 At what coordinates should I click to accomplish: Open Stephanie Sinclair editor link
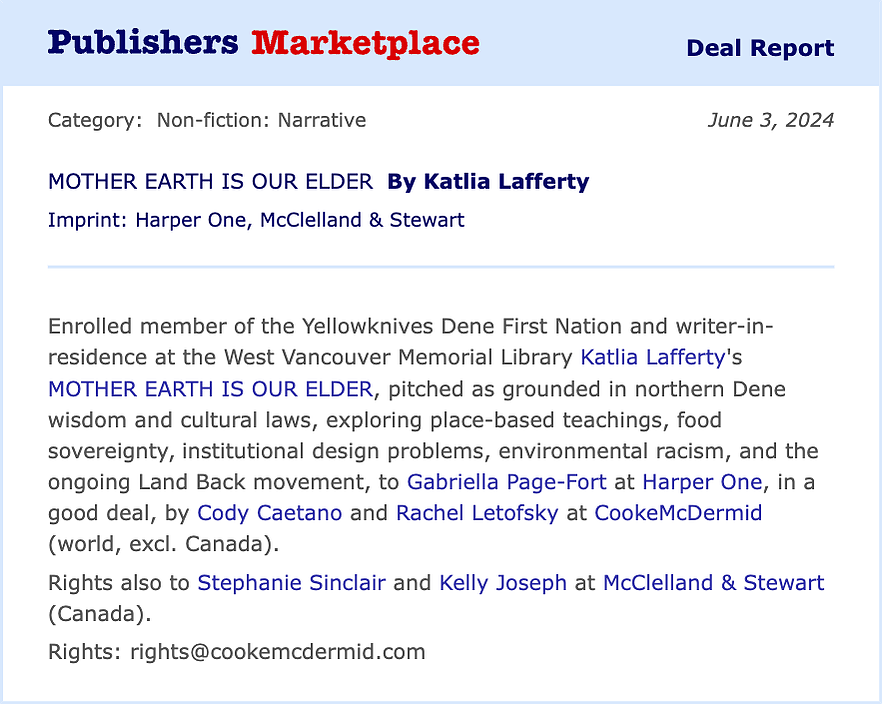pos(291,583)
